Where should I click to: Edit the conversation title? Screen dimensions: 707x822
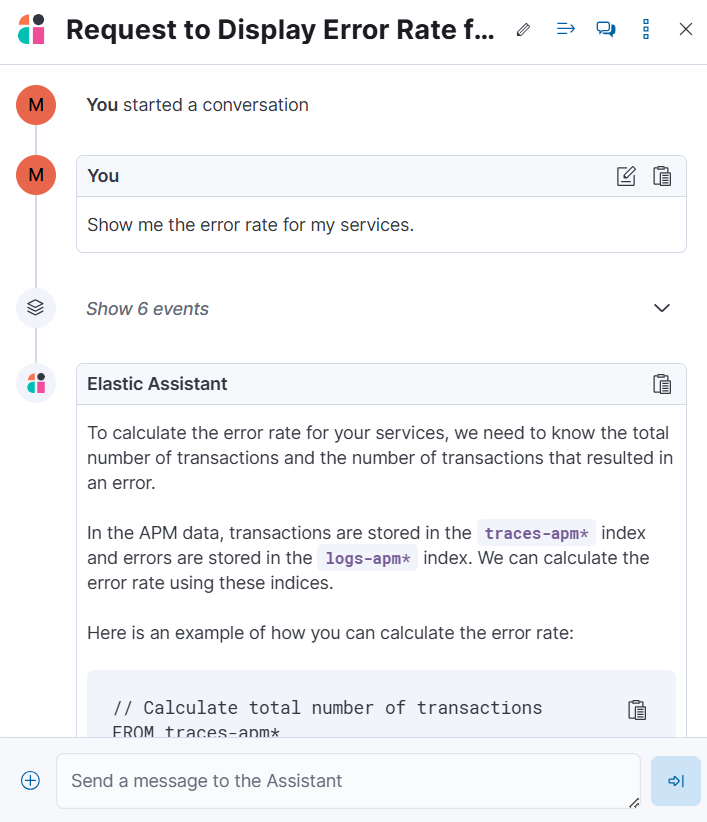point(523,29)
